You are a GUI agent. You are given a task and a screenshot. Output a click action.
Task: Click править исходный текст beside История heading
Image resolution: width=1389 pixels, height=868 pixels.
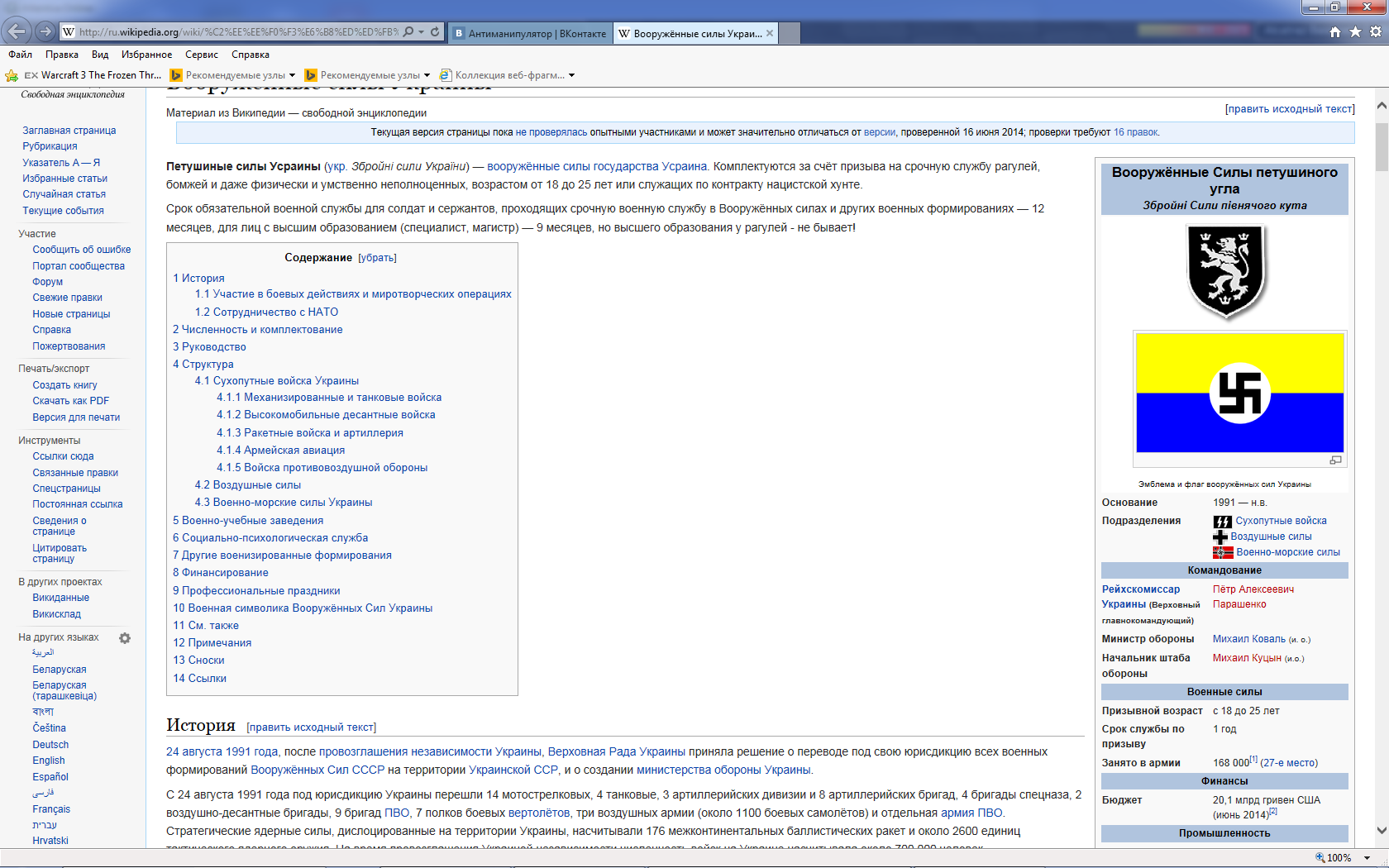[312, 727]
